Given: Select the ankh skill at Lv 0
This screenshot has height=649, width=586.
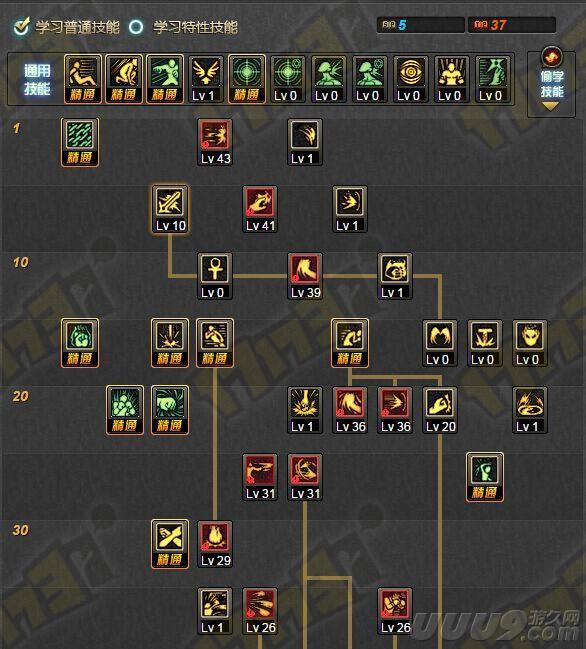Looking at the screenshot, I should pos(215,276).
